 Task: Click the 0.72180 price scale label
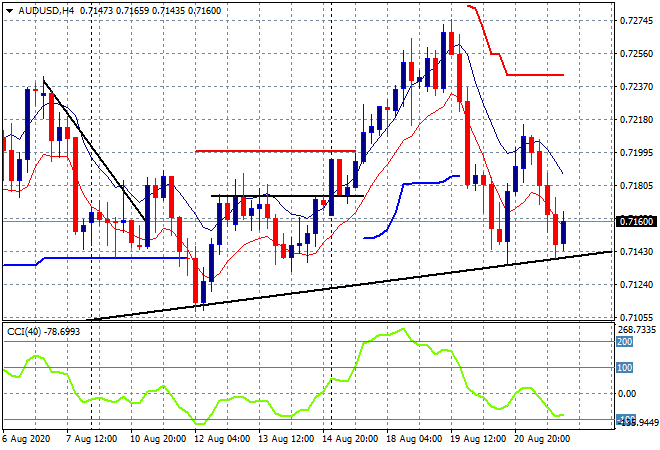[x=636, y=120]
